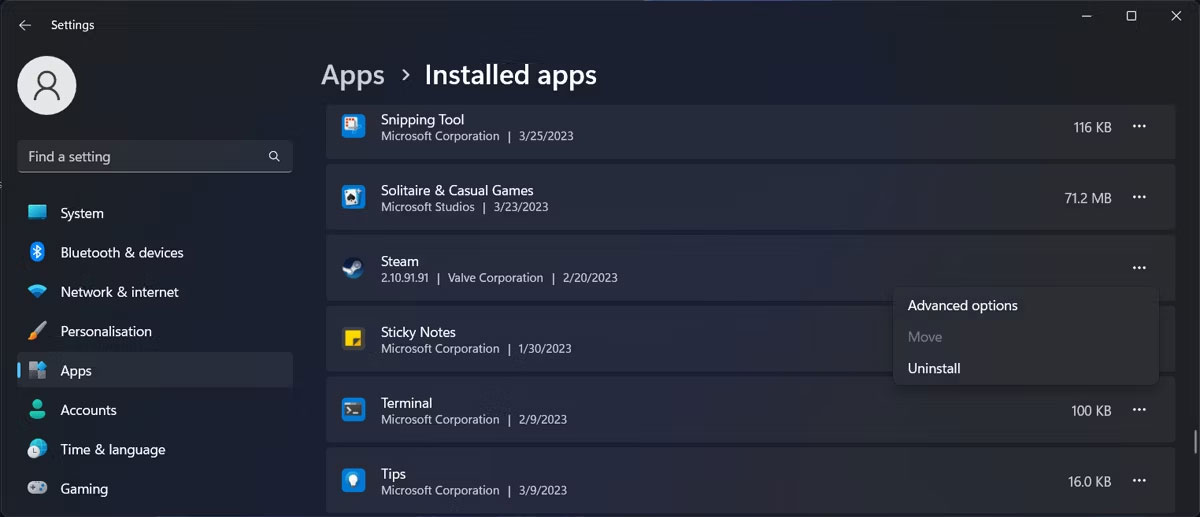Go to Bluetooth & devices settings
This screenshot has width=1200, height=517.
pyautogui.click(x=155, y=252)
